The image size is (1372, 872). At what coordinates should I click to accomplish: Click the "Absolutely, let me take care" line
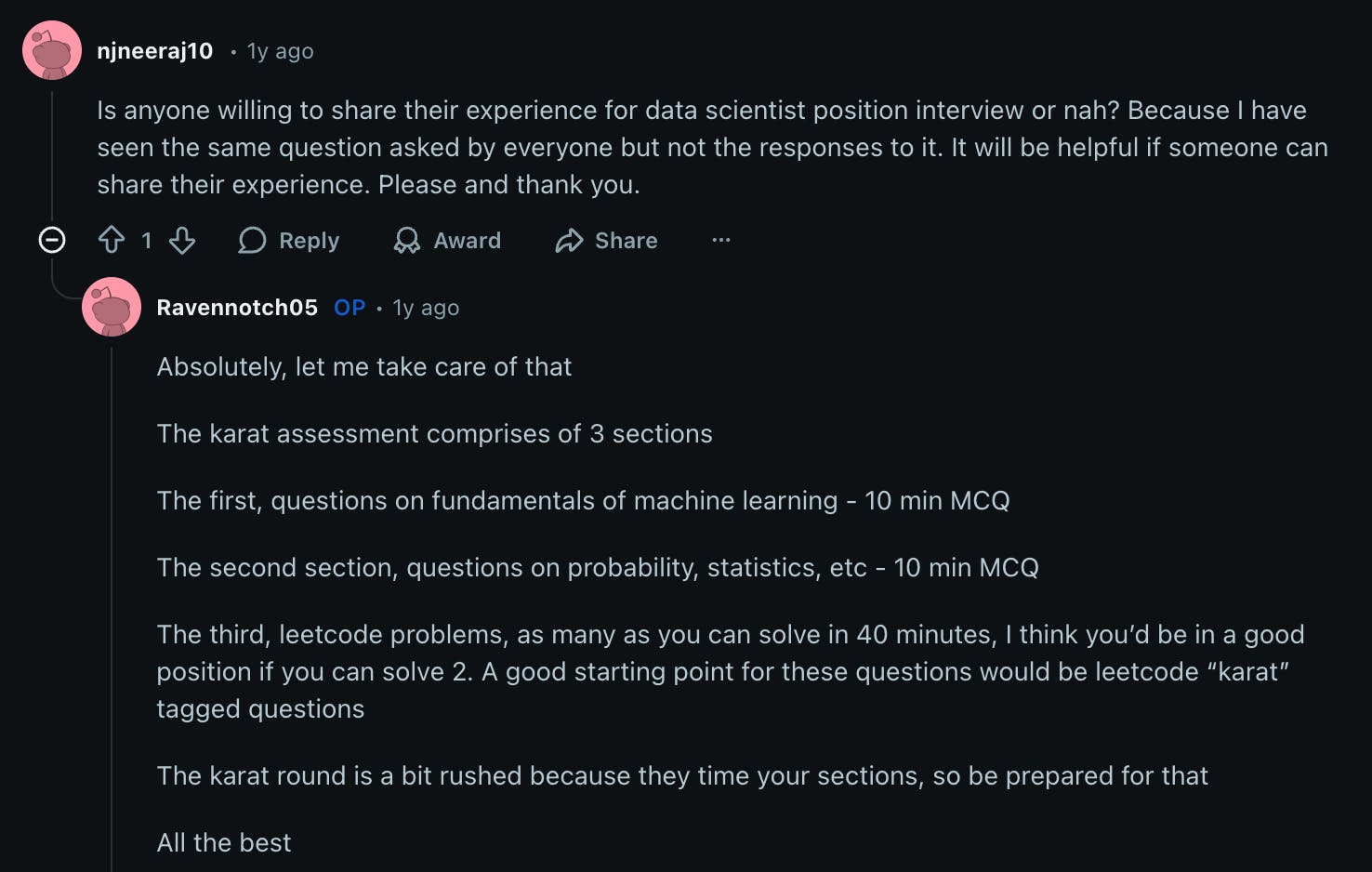tap(364, 367)
